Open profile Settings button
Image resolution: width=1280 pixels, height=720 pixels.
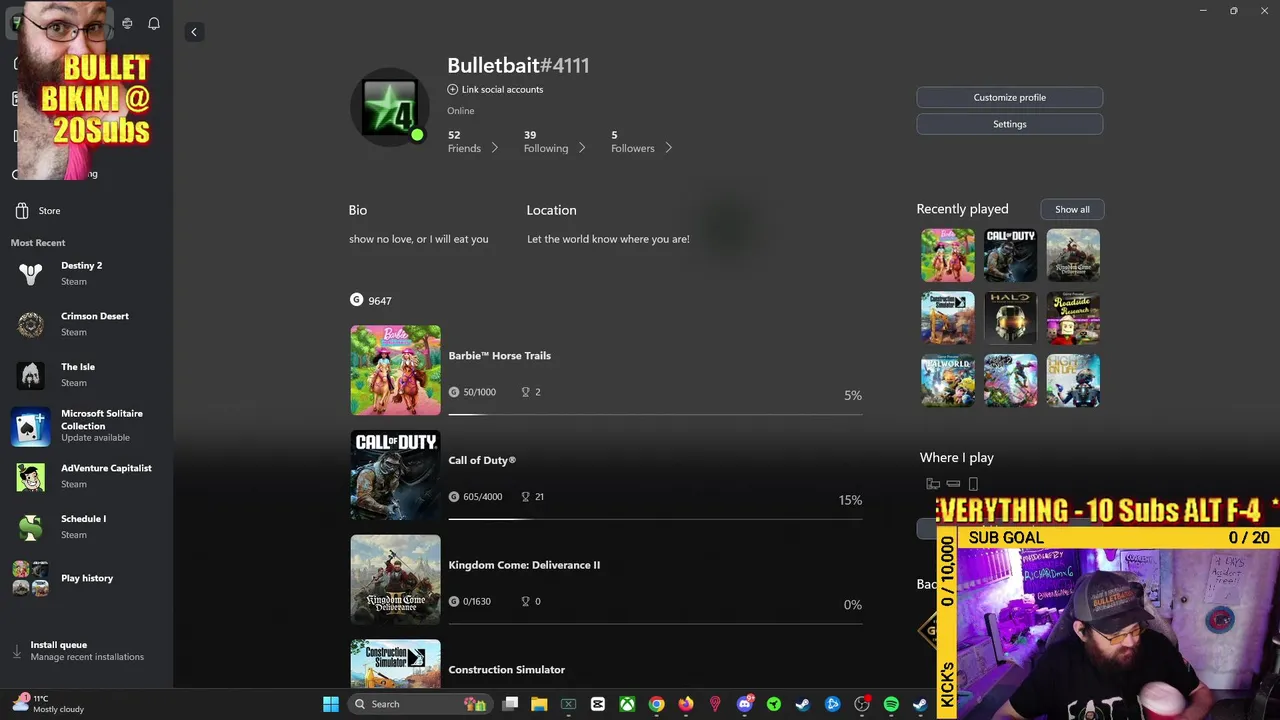pos(1009,124)
